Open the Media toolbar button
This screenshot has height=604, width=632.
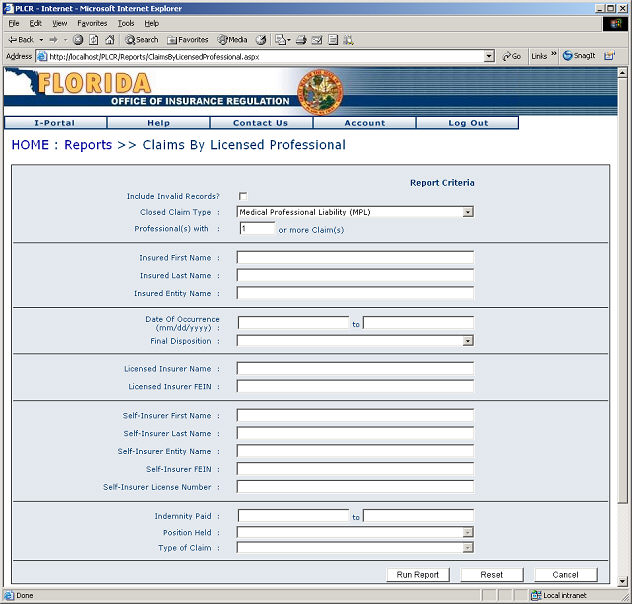point(232,40)
